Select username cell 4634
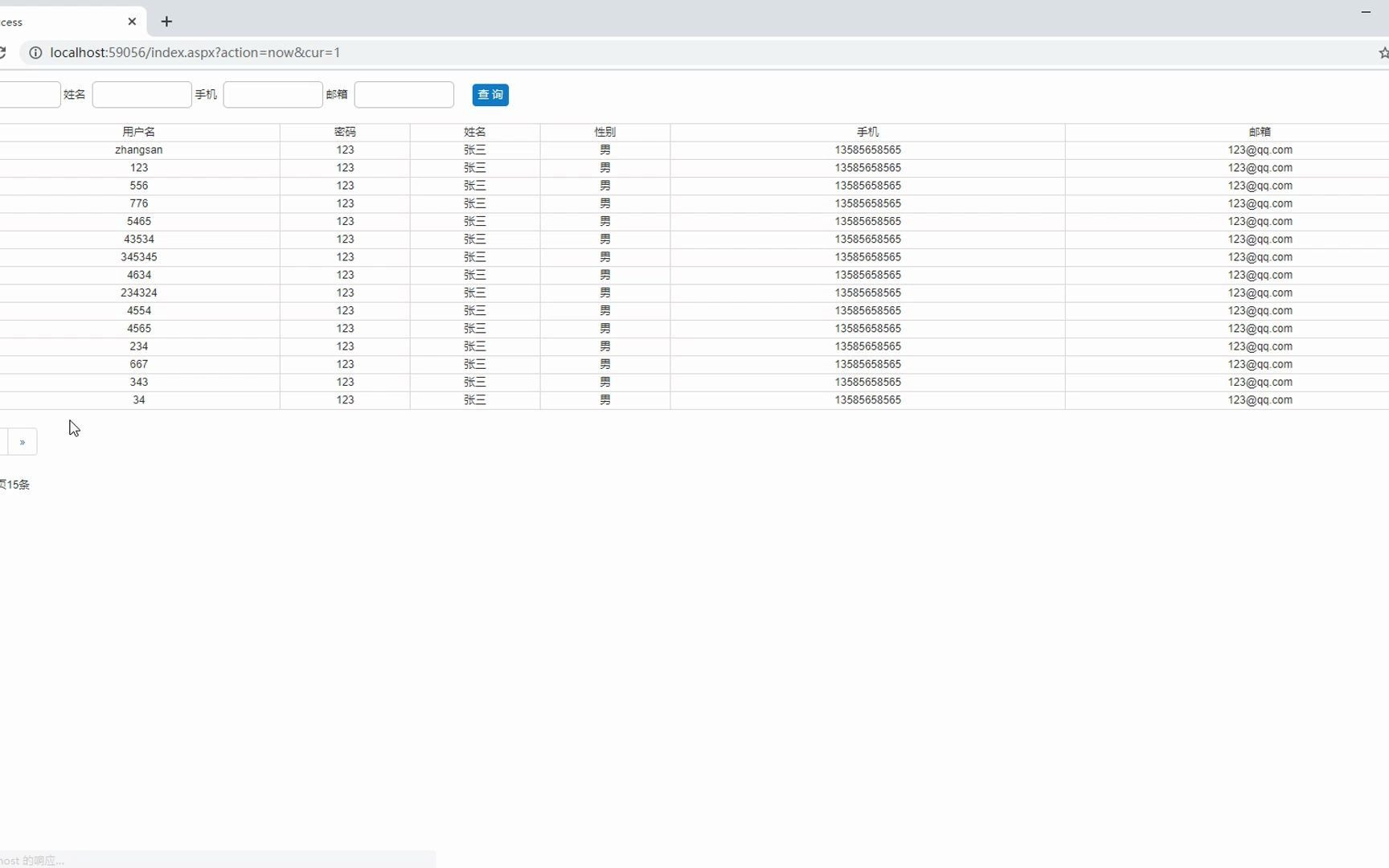The image size is (1389, 868). [139, 275]
